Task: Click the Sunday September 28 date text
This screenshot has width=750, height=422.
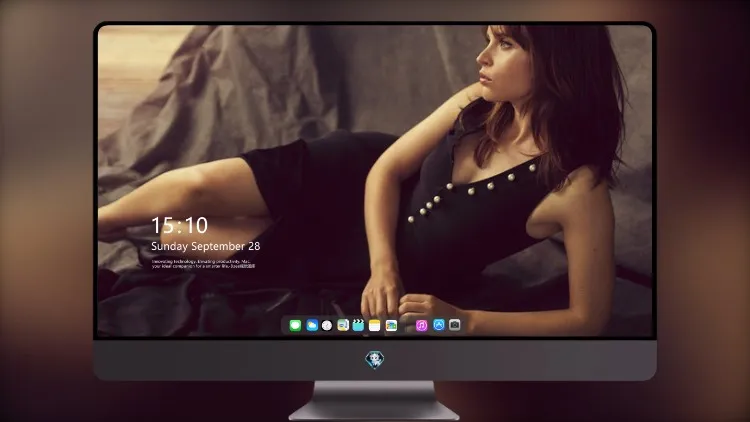Action: click(206, 246)
